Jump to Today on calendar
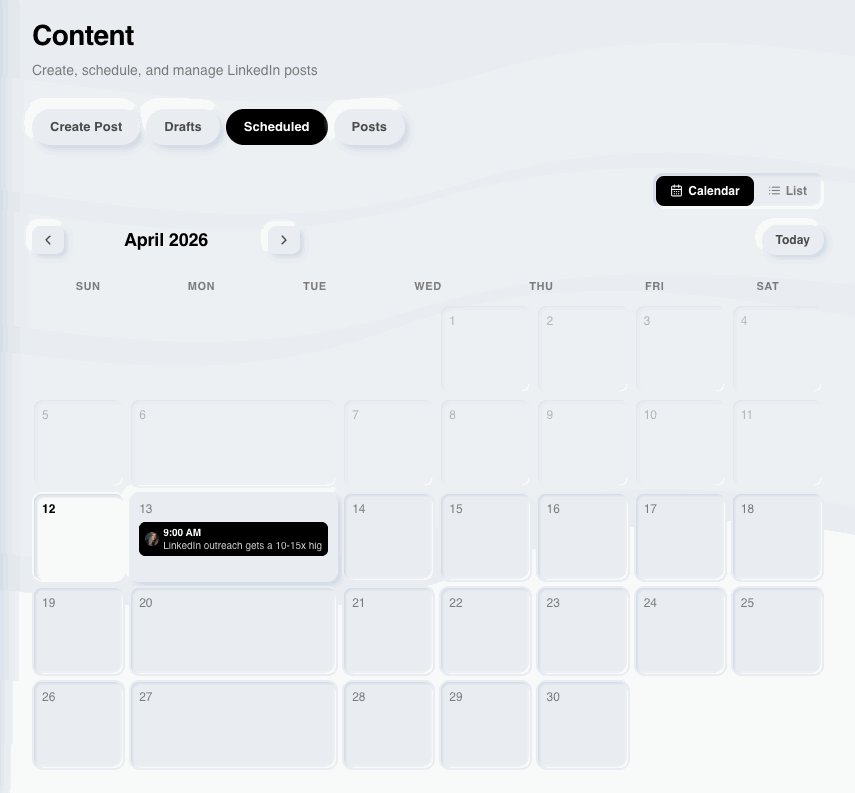This screenshot has height=793, width=855. (792, 240)
